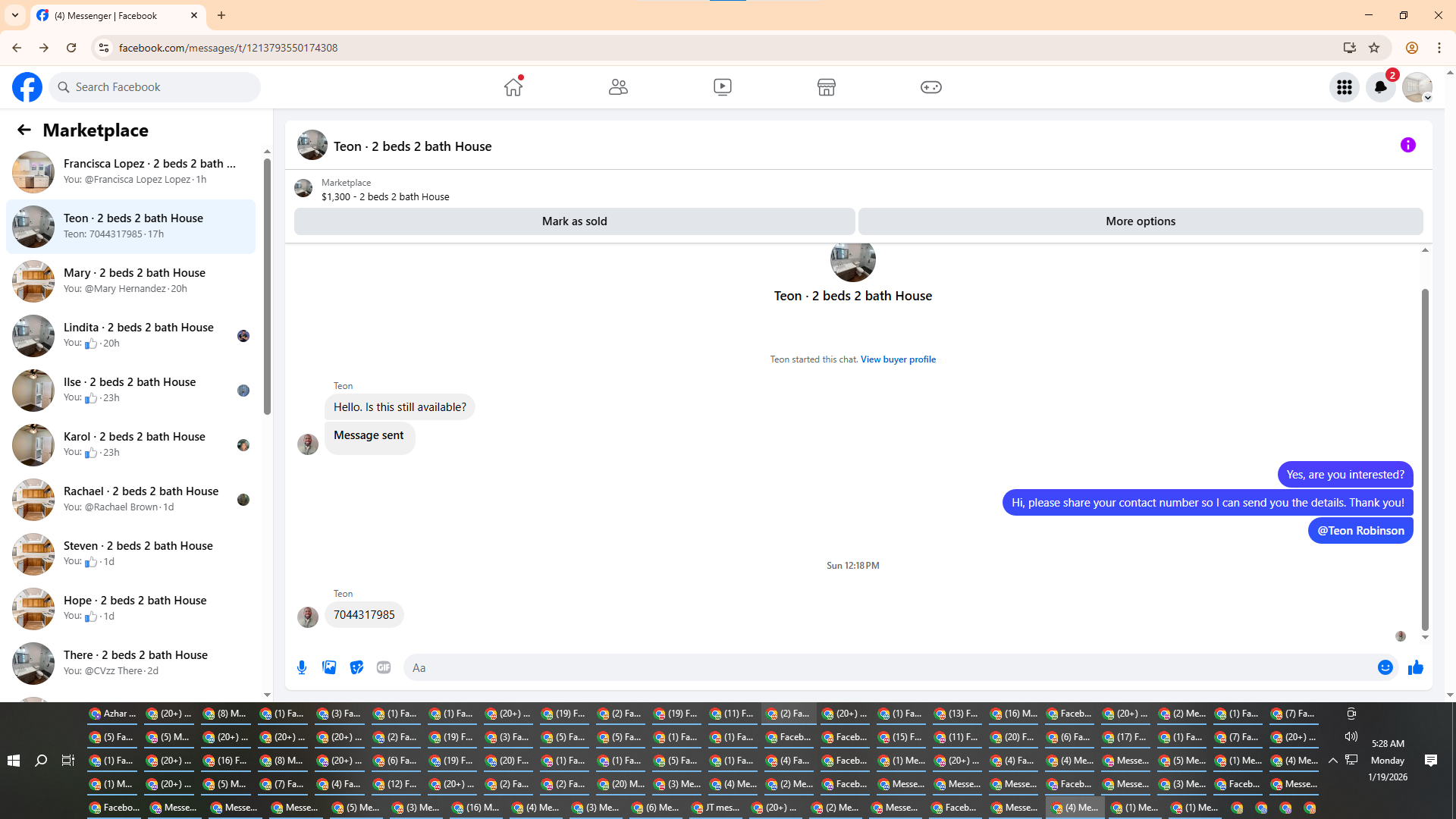Send a thumbs-up like
This screenshot has height=819, width=1456.
pyautogui.click(x=1415, y=667)
